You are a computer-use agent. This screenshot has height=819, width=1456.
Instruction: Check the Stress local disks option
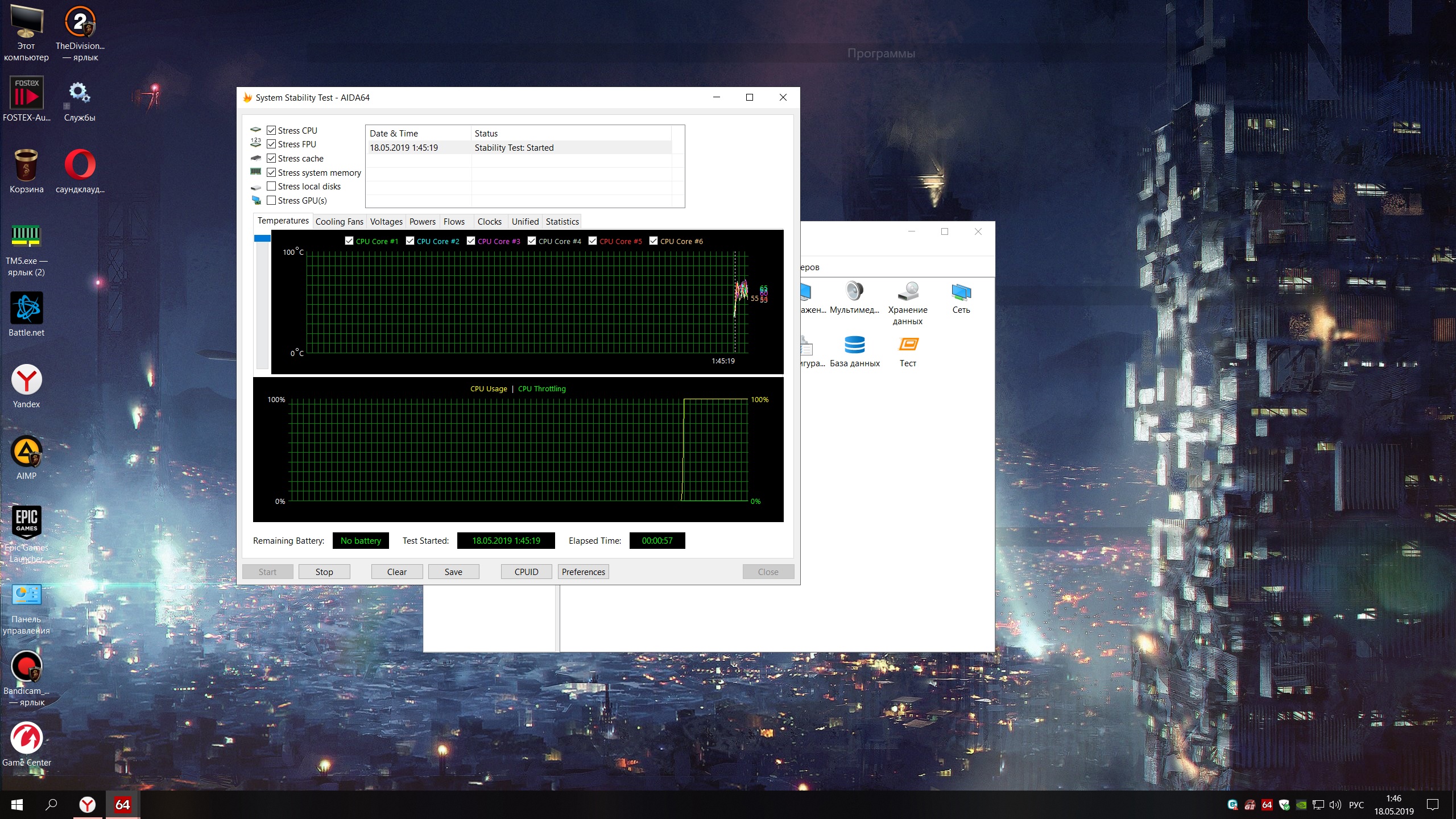271,186
